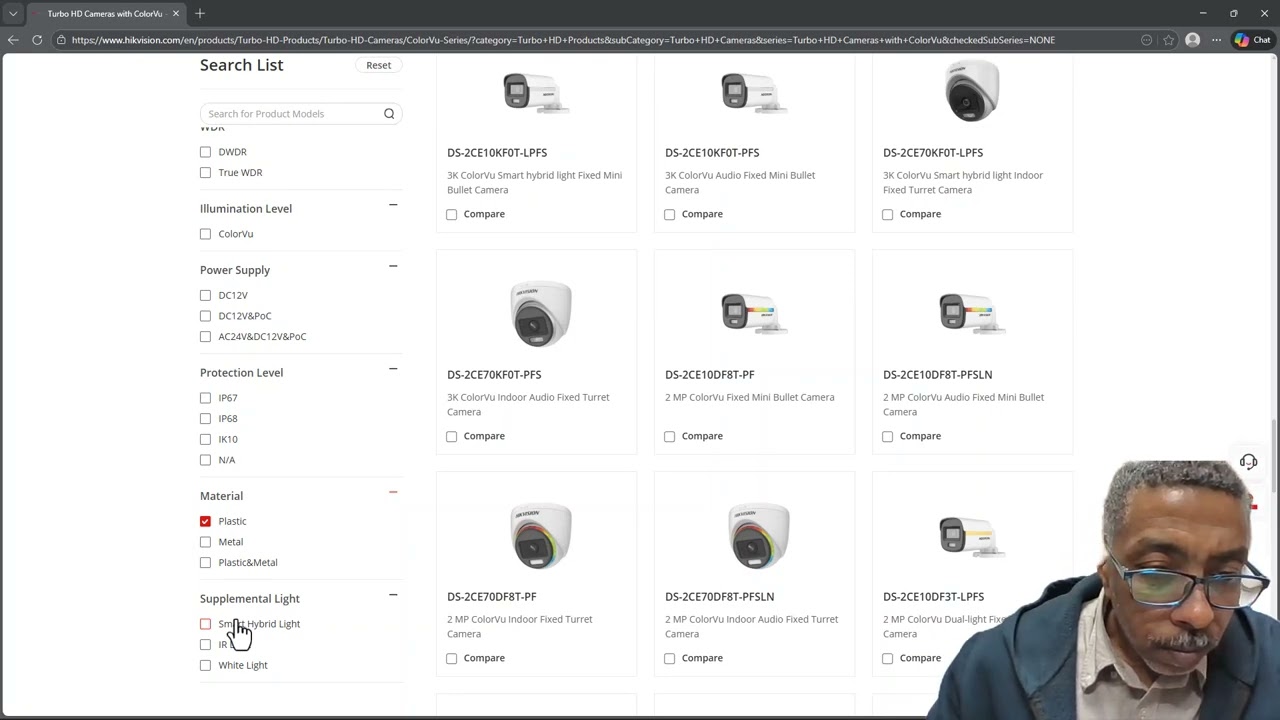The width and height of the screenshot is (1280, 720).
Task: Enable the DWDR filter
Action: tap(205, 152)
